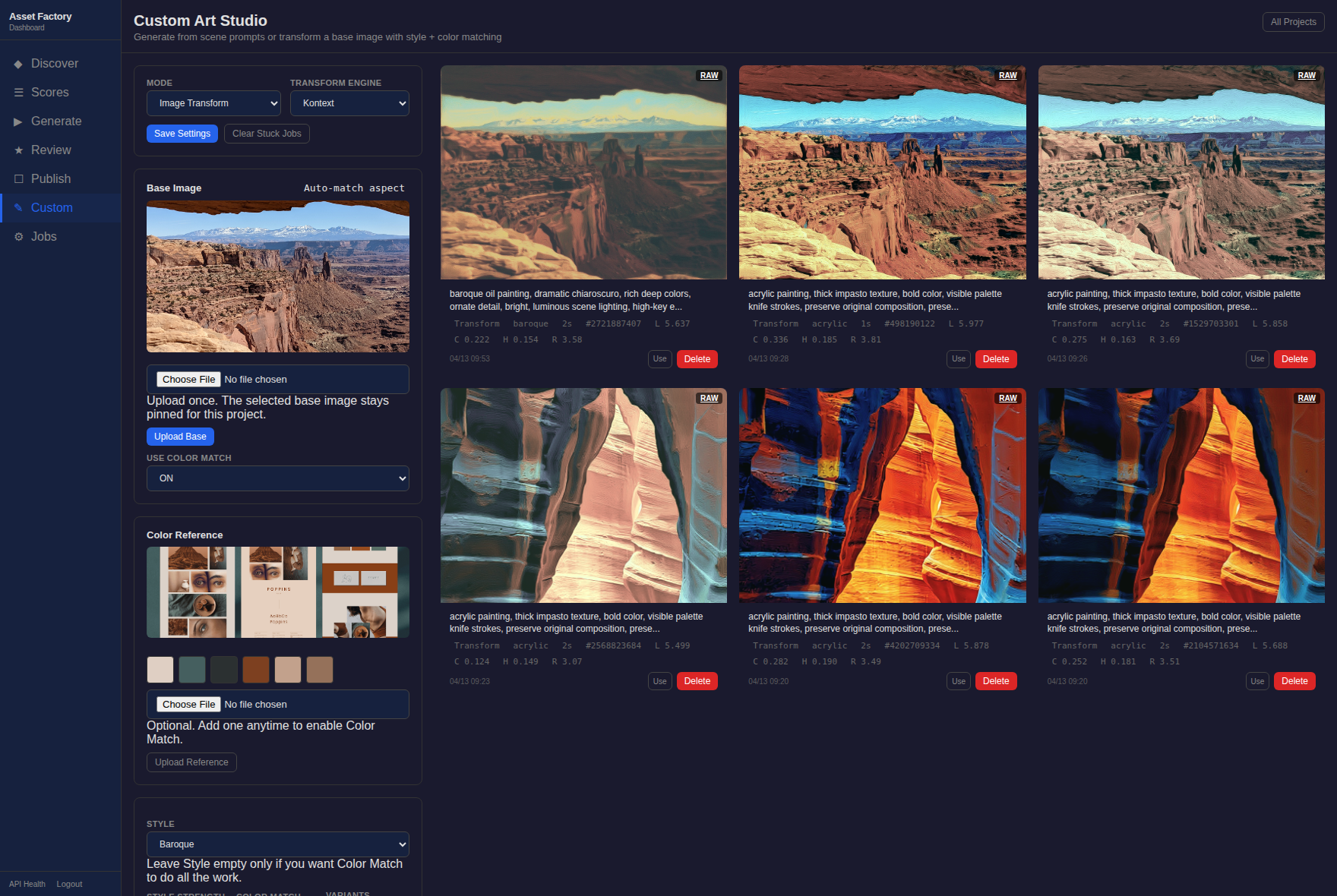Open RAW badge on acrylic card #2104571634
The width and height of the screenshot is (1337, 896).
tap(1307, 399)
